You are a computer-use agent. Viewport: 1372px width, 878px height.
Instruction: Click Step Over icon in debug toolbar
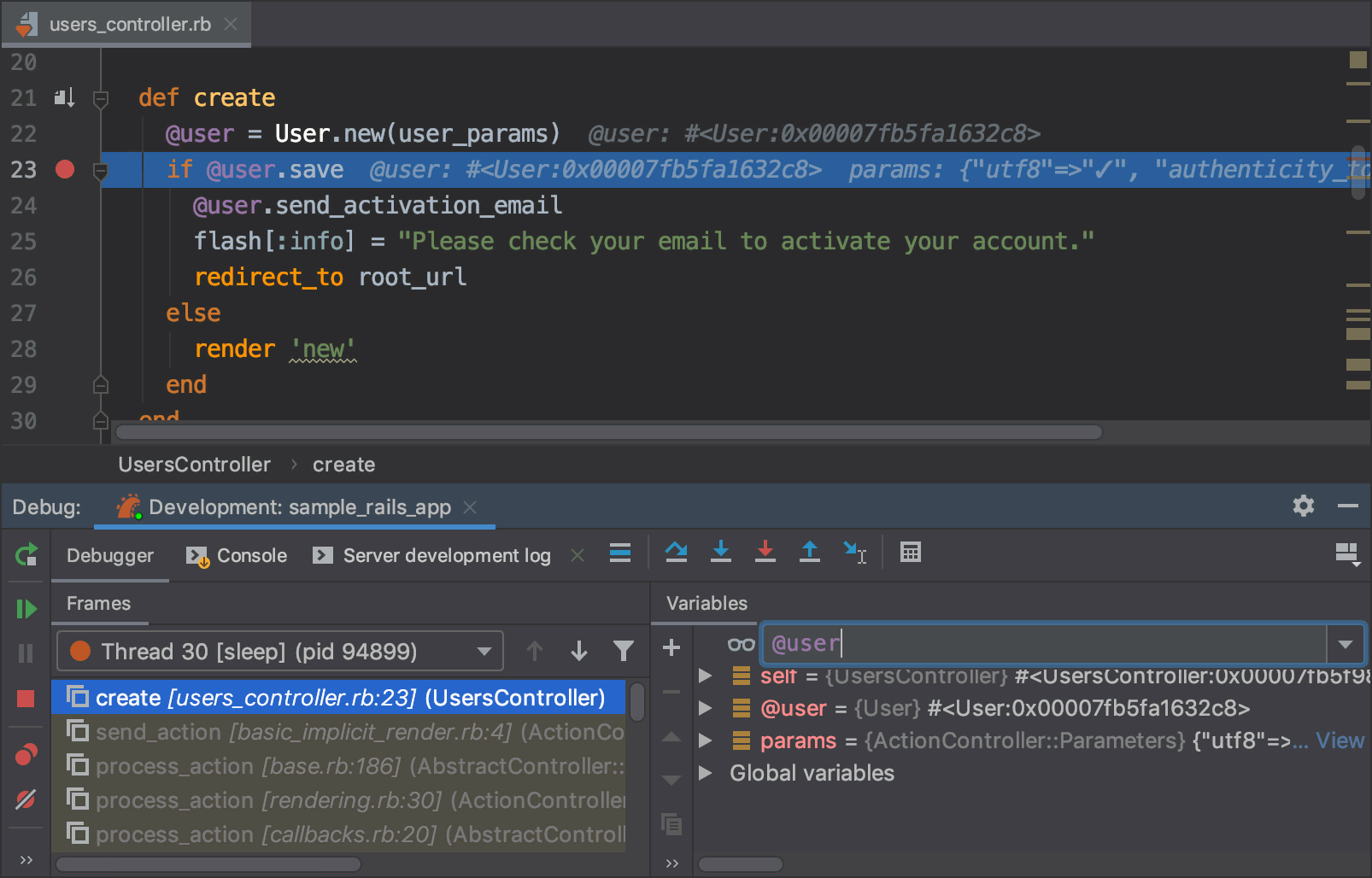click(676, 553)
